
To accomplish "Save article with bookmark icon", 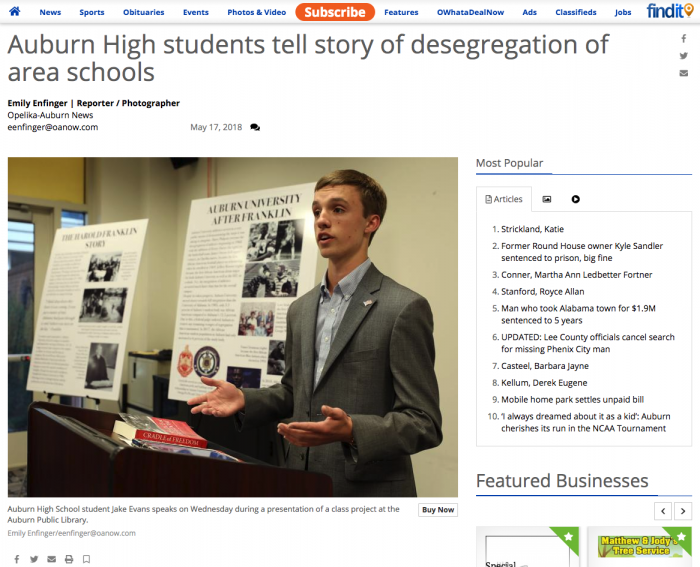I will [x=87, y=559].
